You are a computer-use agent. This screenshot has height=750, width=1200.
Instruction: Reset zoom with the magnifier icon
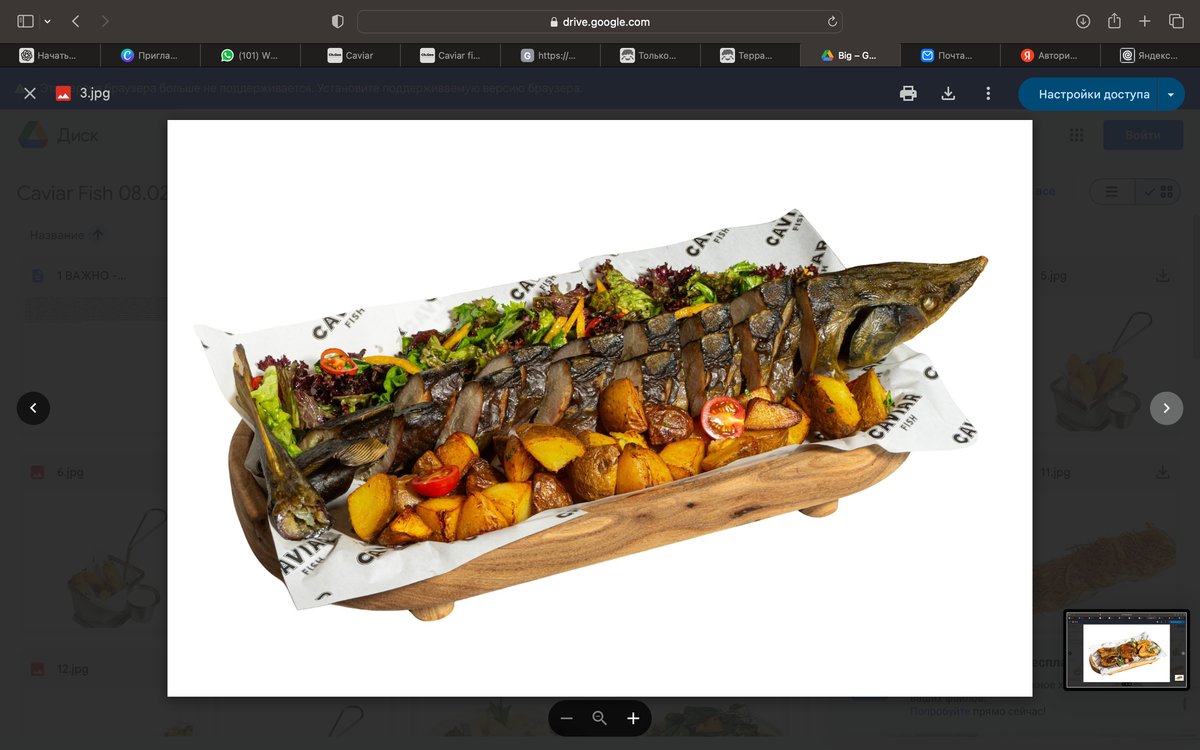600,718
